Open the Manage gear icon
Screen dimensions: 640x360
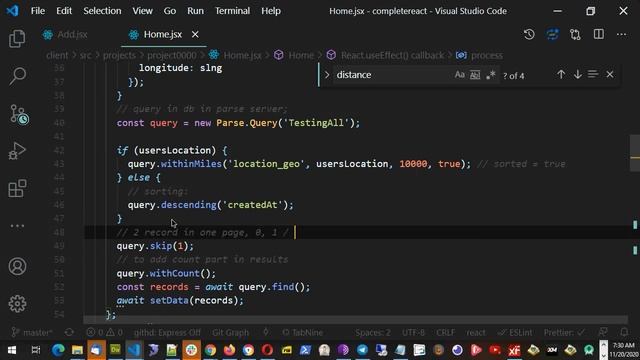(17, 304)
